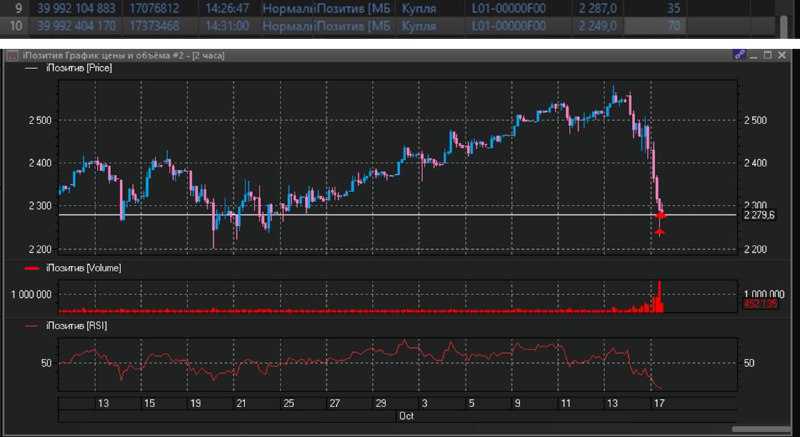Click order number 39 992 404 170
Screen dimensions: 800x437
[x=77, y=25]
